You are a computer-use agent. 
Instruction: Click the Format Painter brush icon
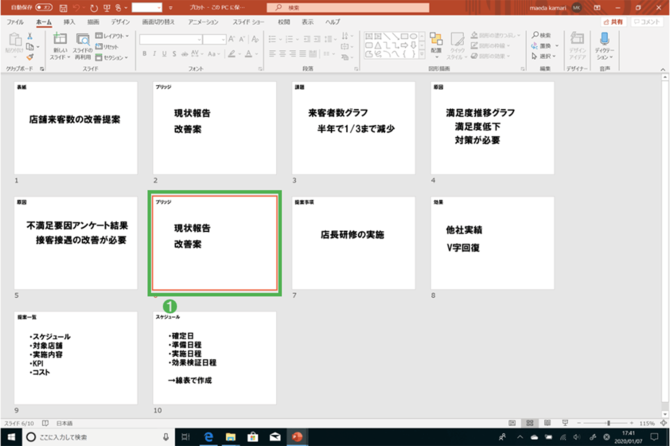pyautogui.click(x=30, y=57)
